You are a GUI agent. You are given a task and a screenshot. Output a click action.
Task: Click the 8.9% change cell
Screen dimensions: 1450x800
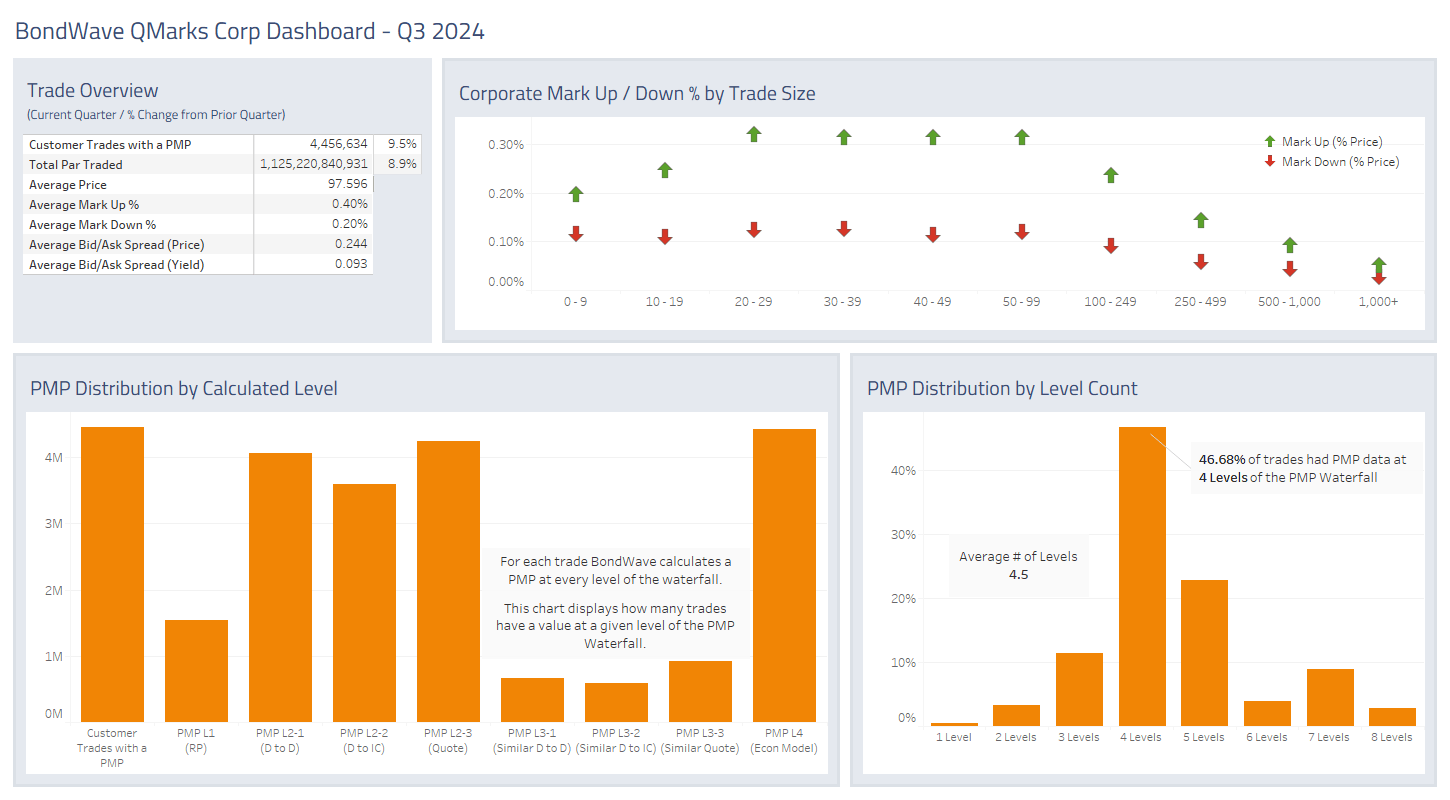pos(404,164)
